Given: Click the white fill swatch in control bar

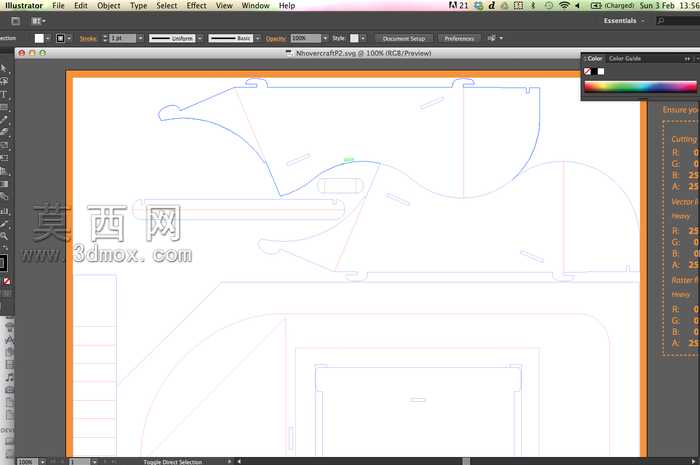Looking at the screenshot, I should 39,38.
